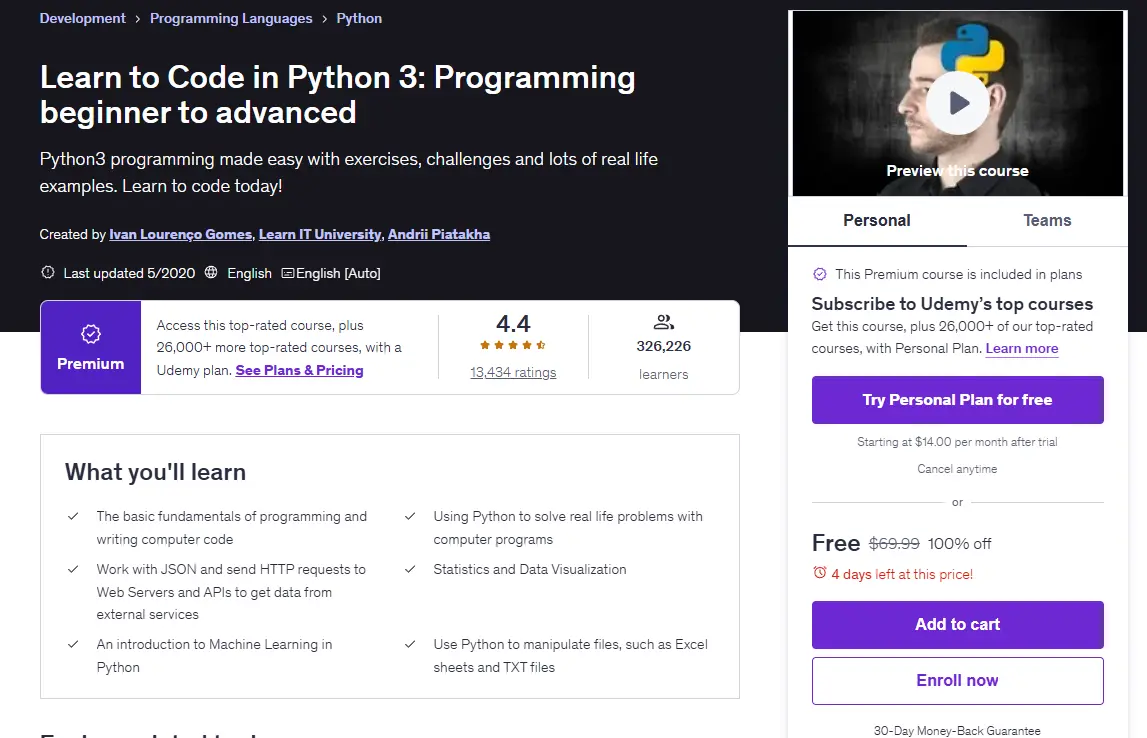Viewport: 1147px width, 738px height.
Task: Click checkmark beside solve real life problems
Action: coord(410,516)
